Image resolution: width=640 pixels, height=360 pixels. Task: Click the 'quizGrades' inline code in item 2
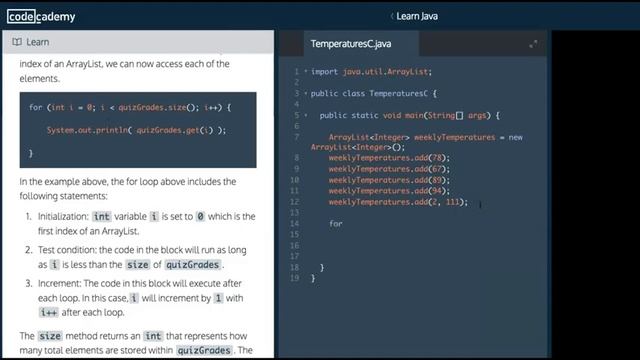pyautogui.click(x=193, y=265)
